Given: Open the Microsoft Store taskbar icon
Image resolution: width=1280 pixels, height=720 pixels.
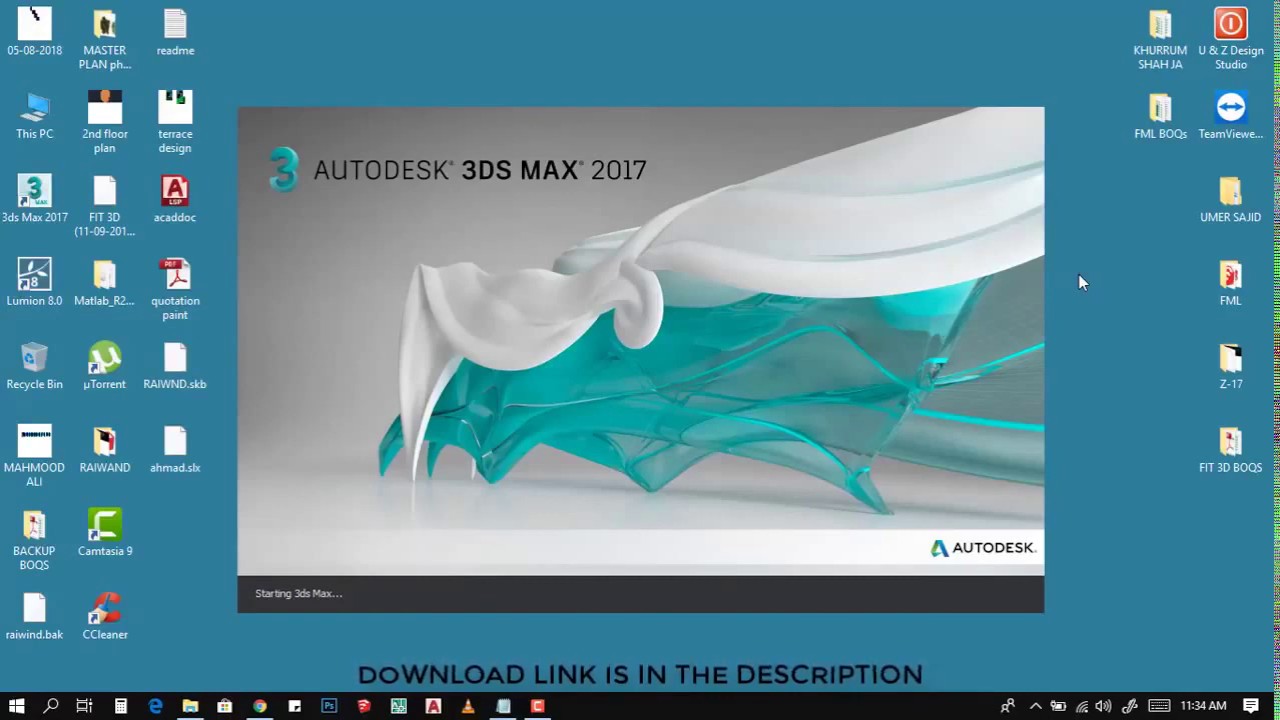Looking at the screenshot, I should (x=224, y=706).
